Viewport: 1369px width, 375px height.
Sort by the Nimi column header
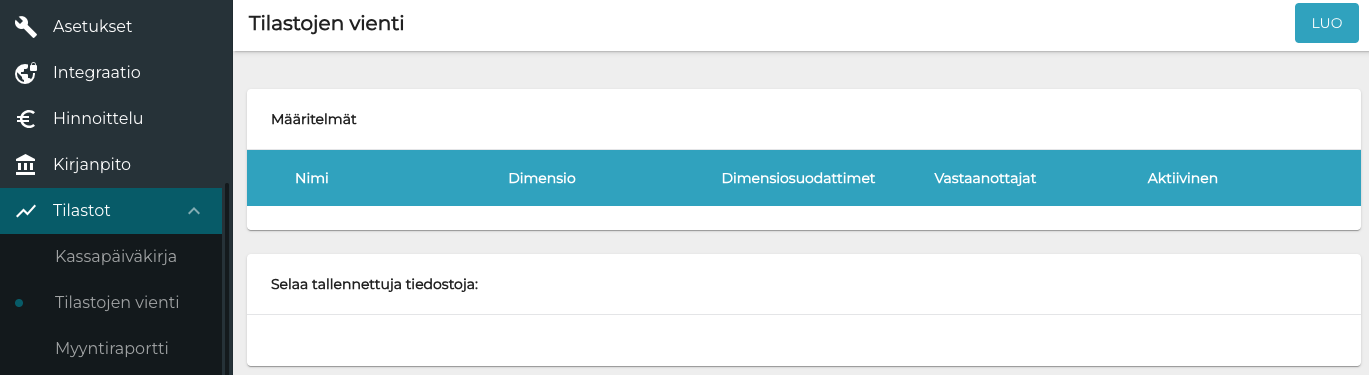(312, 178)
